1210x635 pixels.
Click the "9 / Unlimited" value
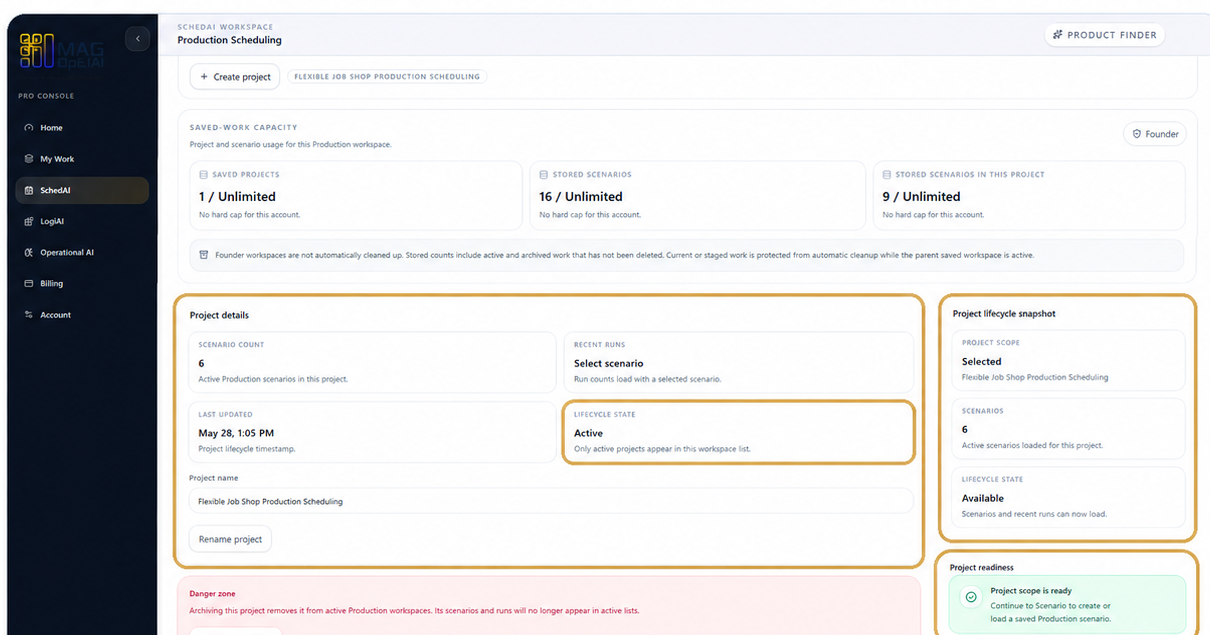pos(921,197)
